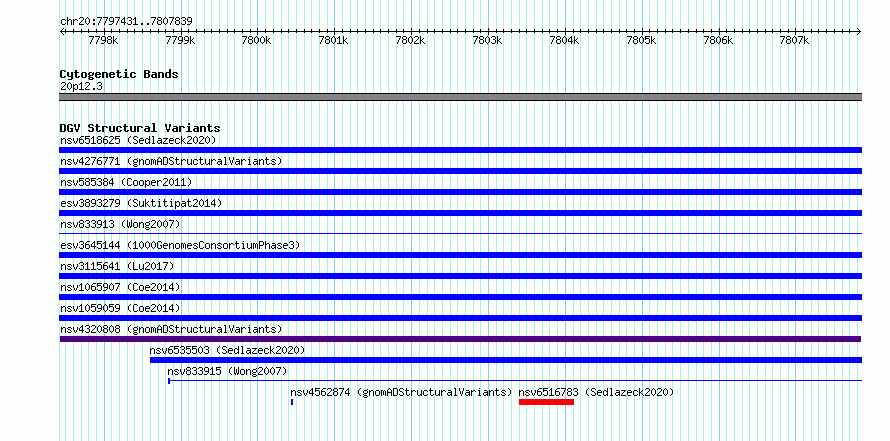Viewport: 890px width, 441px height.
Task: Click the blue bar of esv3893279
Action: point(460,213)
